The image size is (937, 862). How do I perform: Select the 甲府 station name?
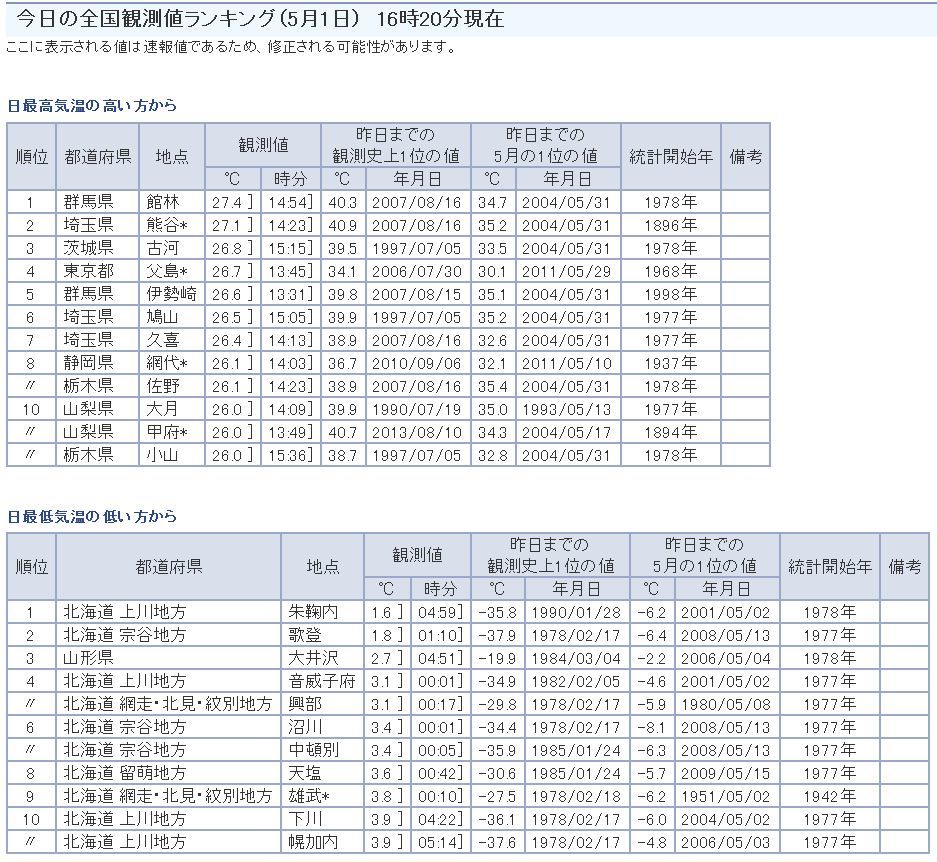(x=167, y=432)
